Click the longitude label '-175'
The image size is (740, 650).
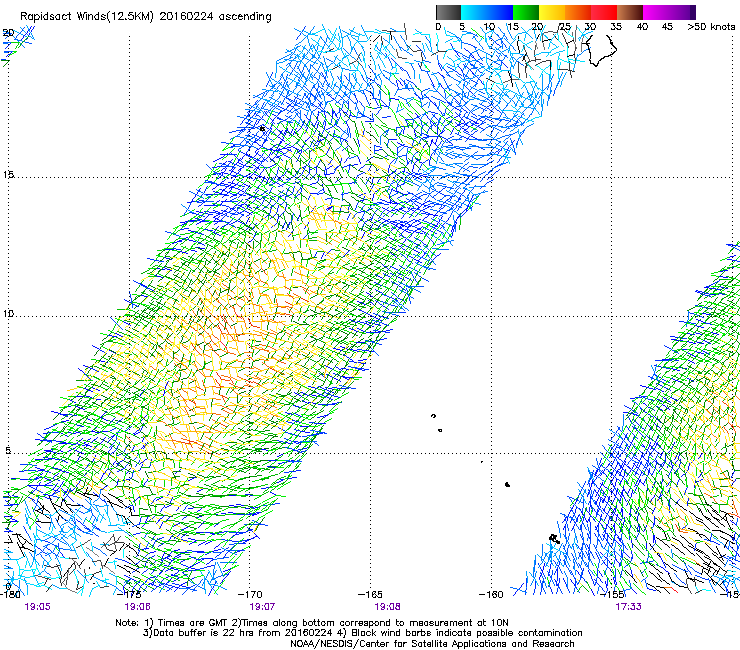(129, 594)
